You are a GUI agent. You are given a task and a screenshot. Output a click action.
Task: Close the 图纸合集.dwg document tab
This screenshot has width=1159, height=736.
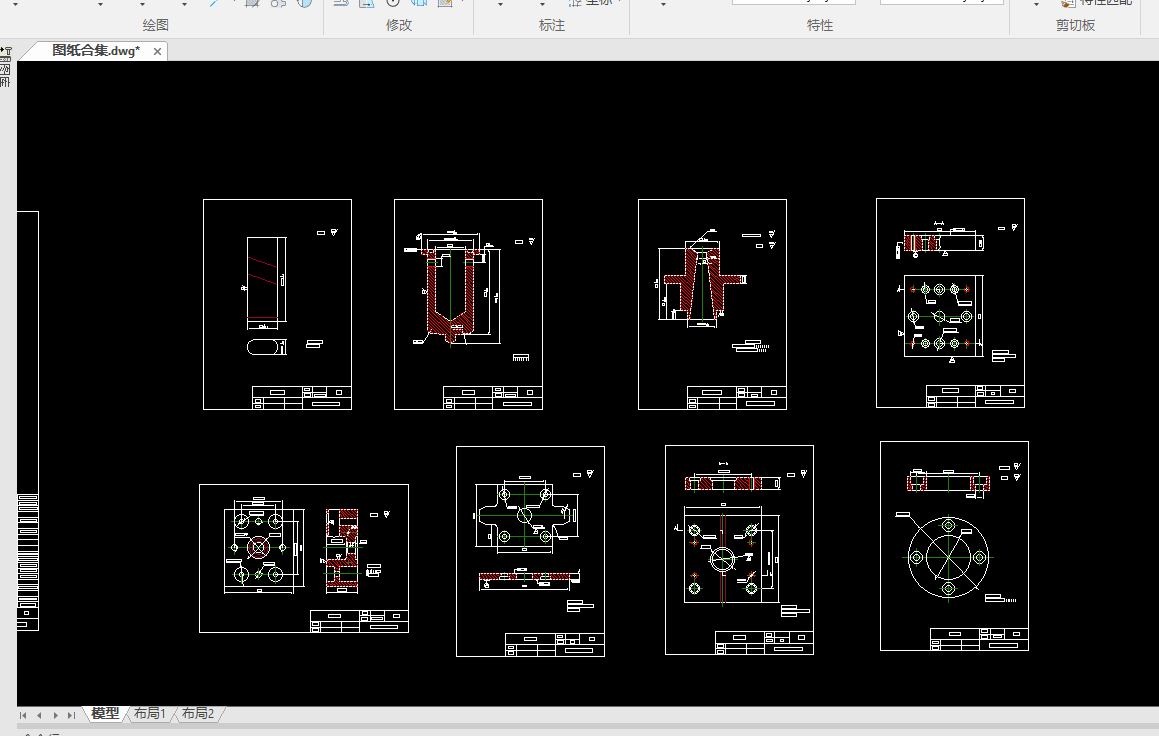(x=157, y=51)
